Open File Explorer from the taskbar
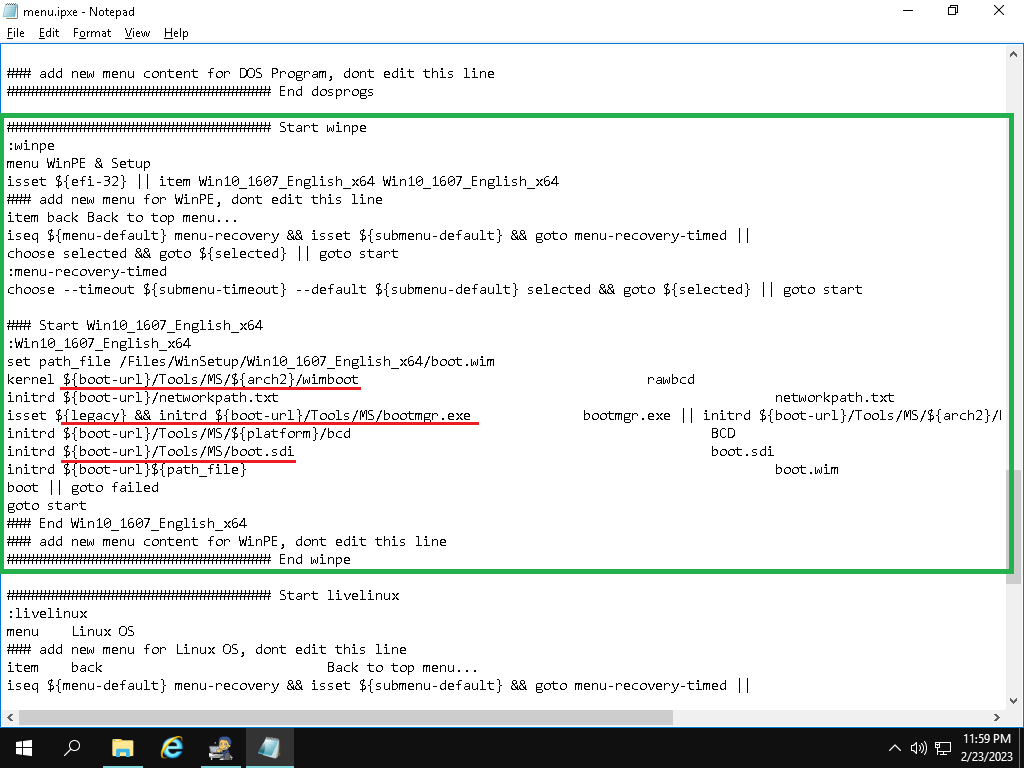This screenshot has height=768, width=1024. point(122,747)
